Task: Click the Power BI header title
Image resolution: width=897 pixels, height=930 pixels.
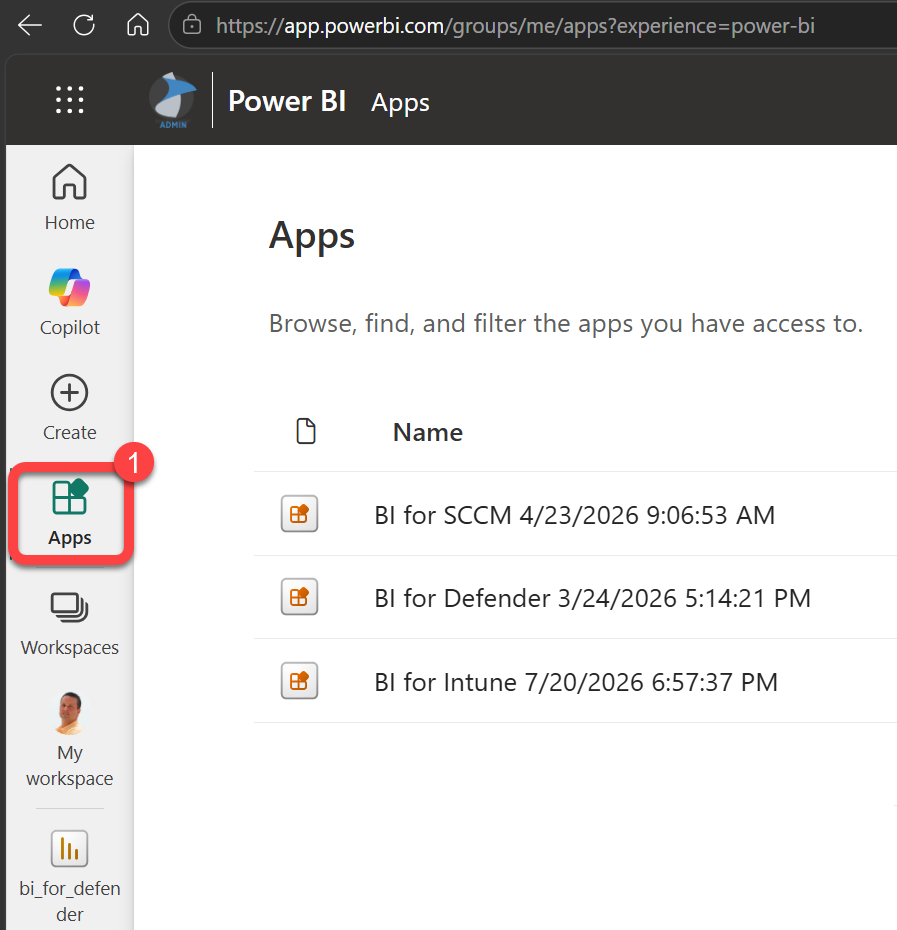Action: click(287, 101)
